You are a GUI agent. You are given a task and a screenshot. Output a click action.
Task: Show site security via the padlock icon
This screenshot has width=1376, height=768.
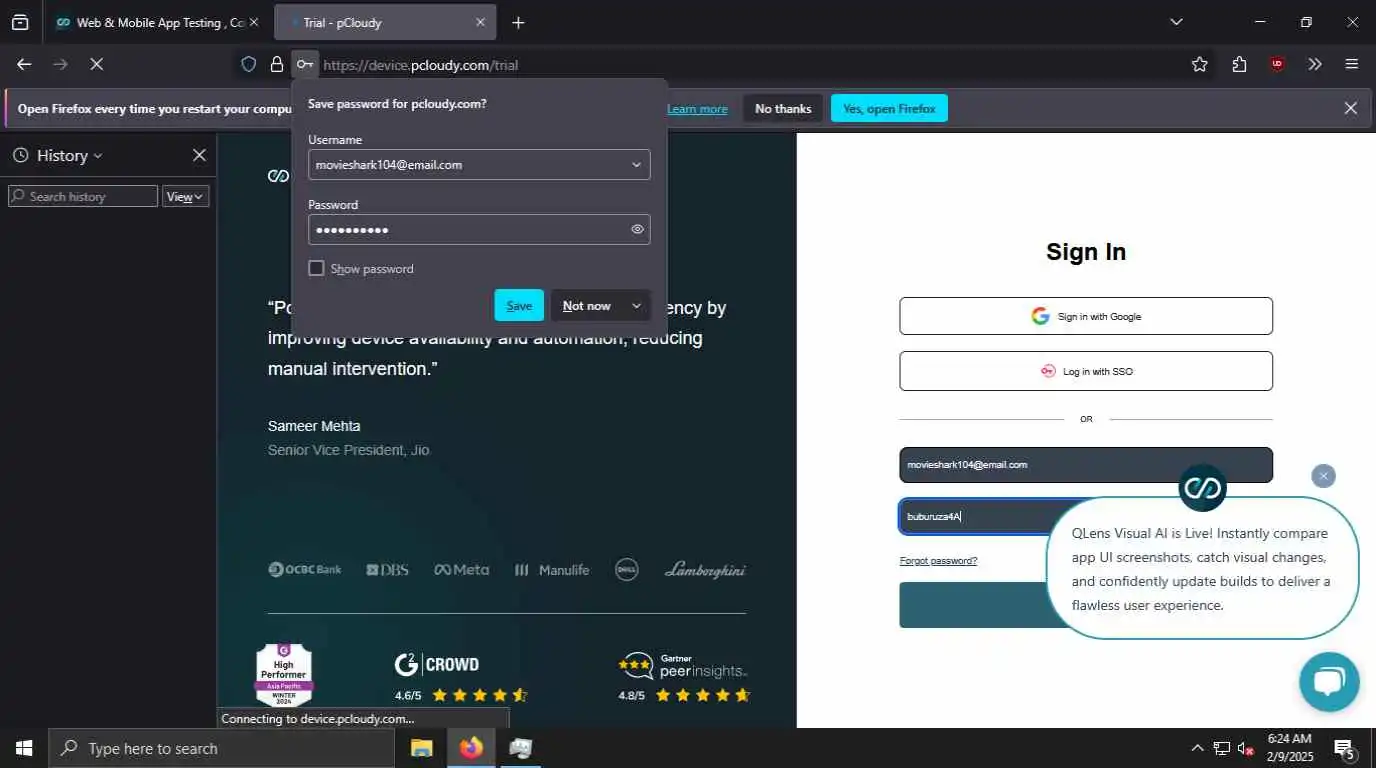[x=277, y=64]
